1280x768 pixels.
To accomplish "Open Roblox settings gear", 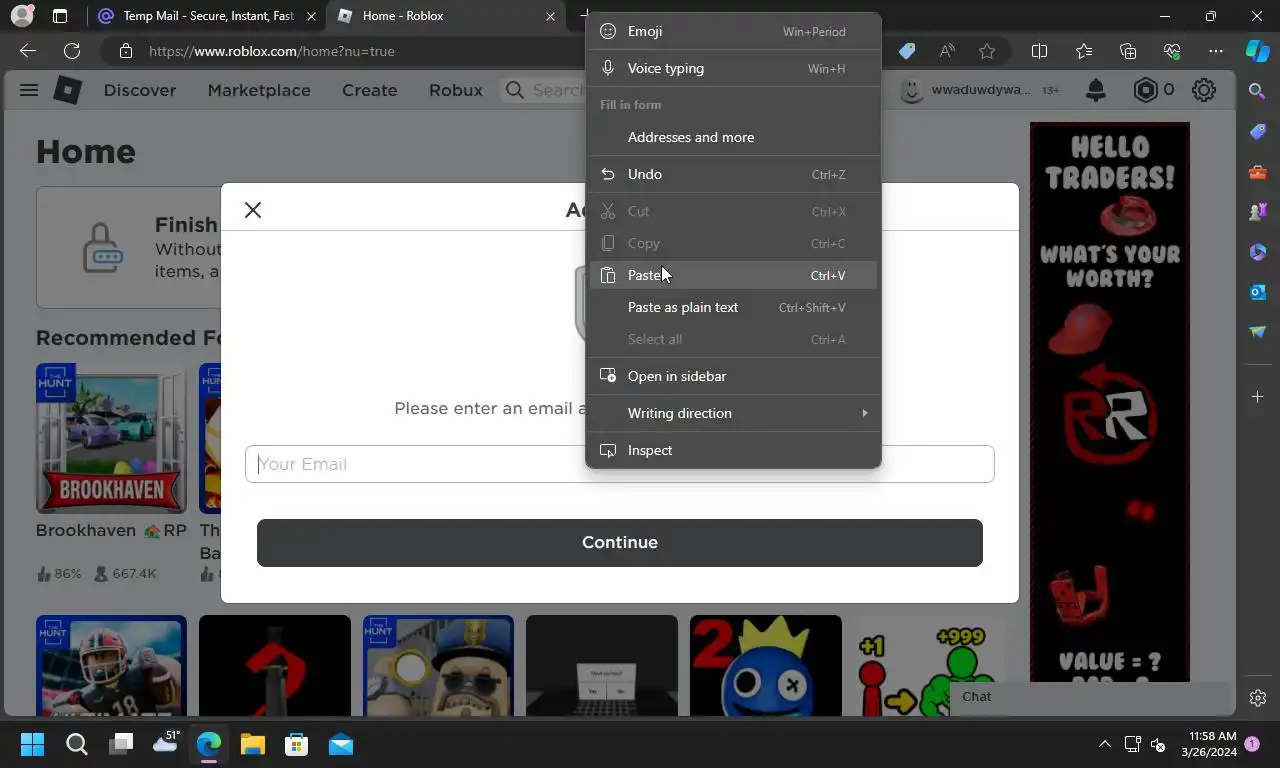I will [x=1204, y=90].
